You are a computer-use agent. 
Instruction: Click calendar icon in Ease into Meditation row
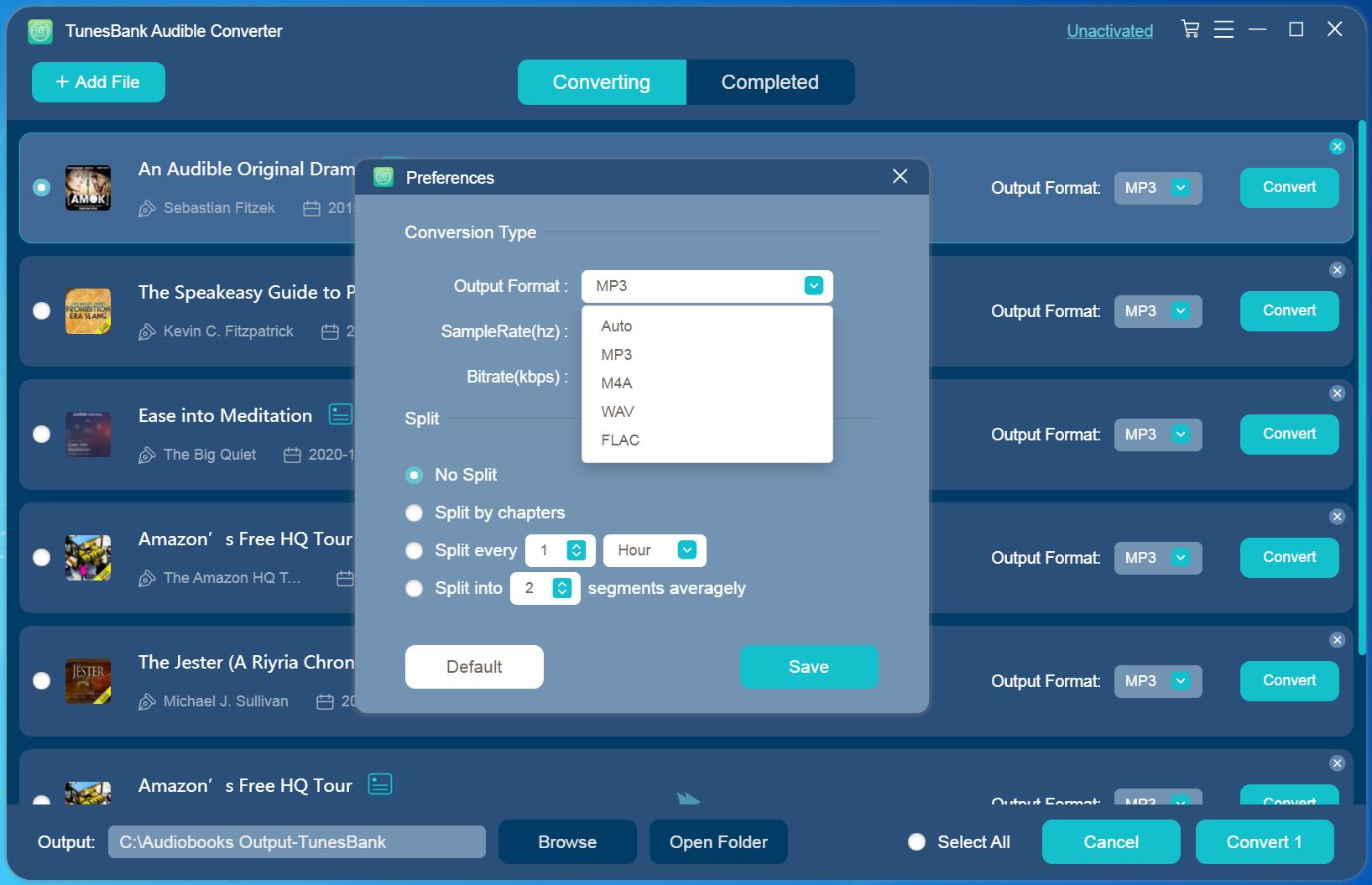click(292, 455)
